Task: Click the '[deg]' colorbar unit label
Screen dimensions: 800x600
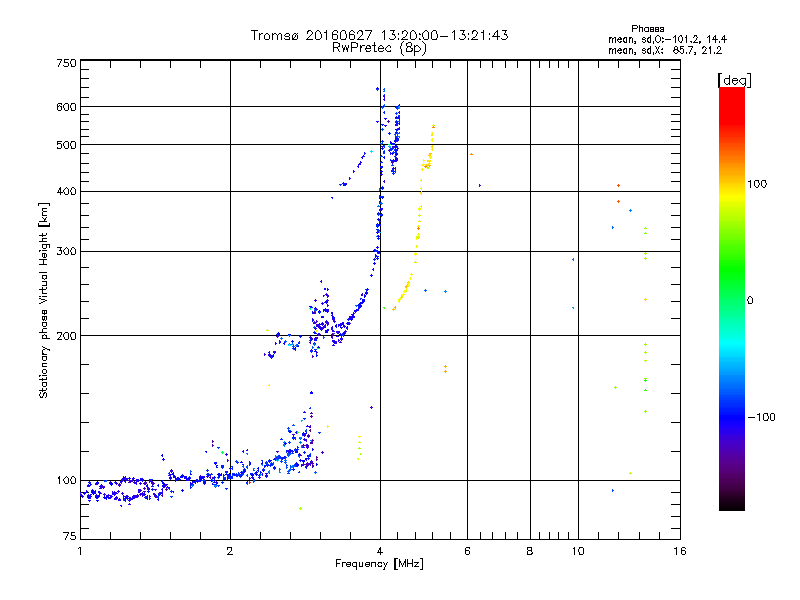Action: pos(734,80)
